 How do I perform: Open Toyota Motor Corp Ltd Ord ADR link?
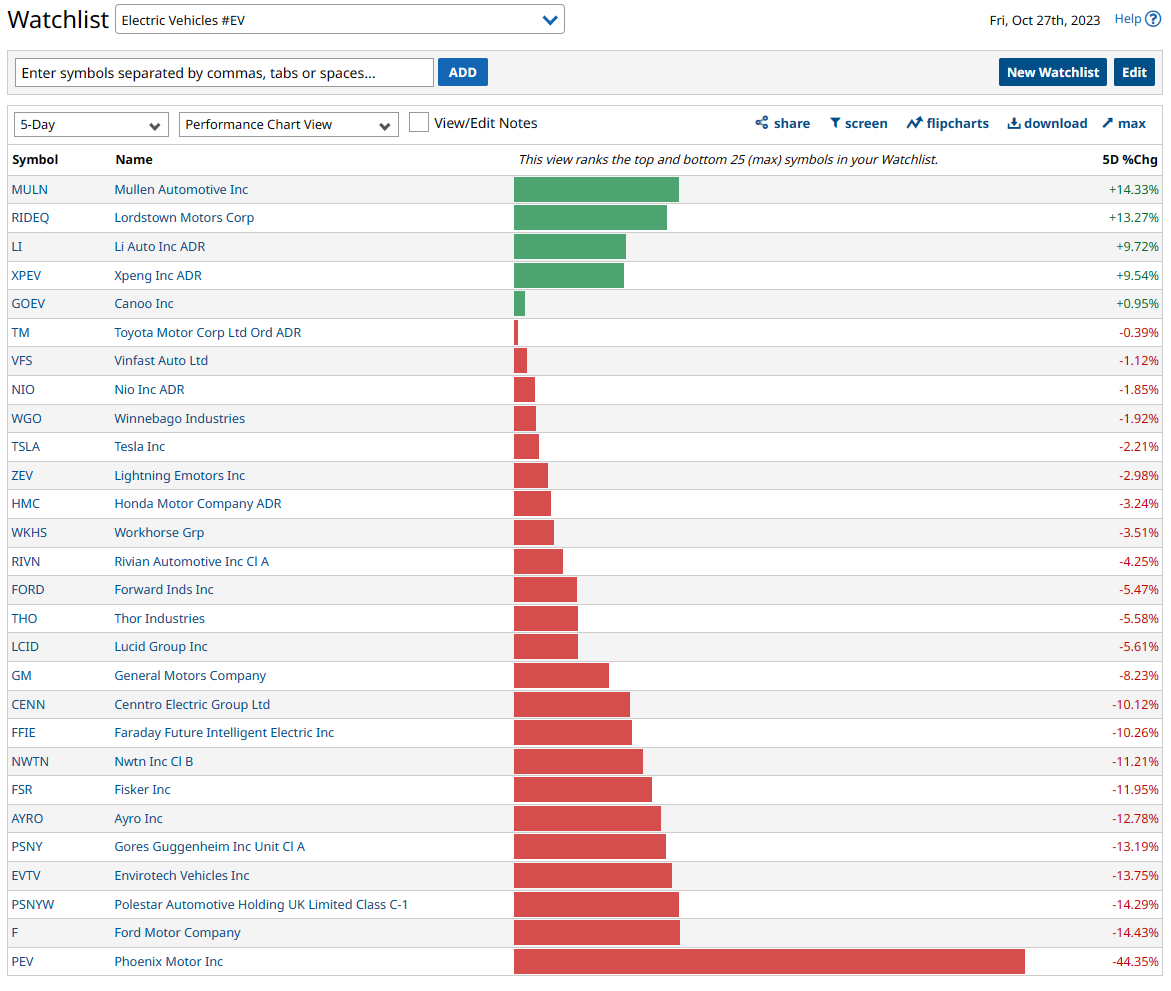tap(208, 333)
